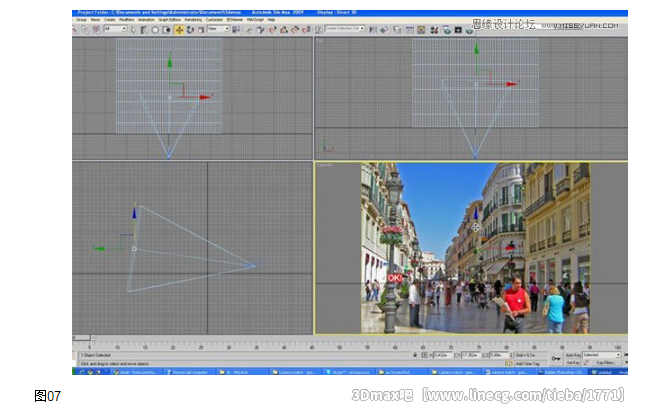Click the Mirror tool icon
Image resolution: width=664 pixels, height=414 pixels.
point(373,30)
